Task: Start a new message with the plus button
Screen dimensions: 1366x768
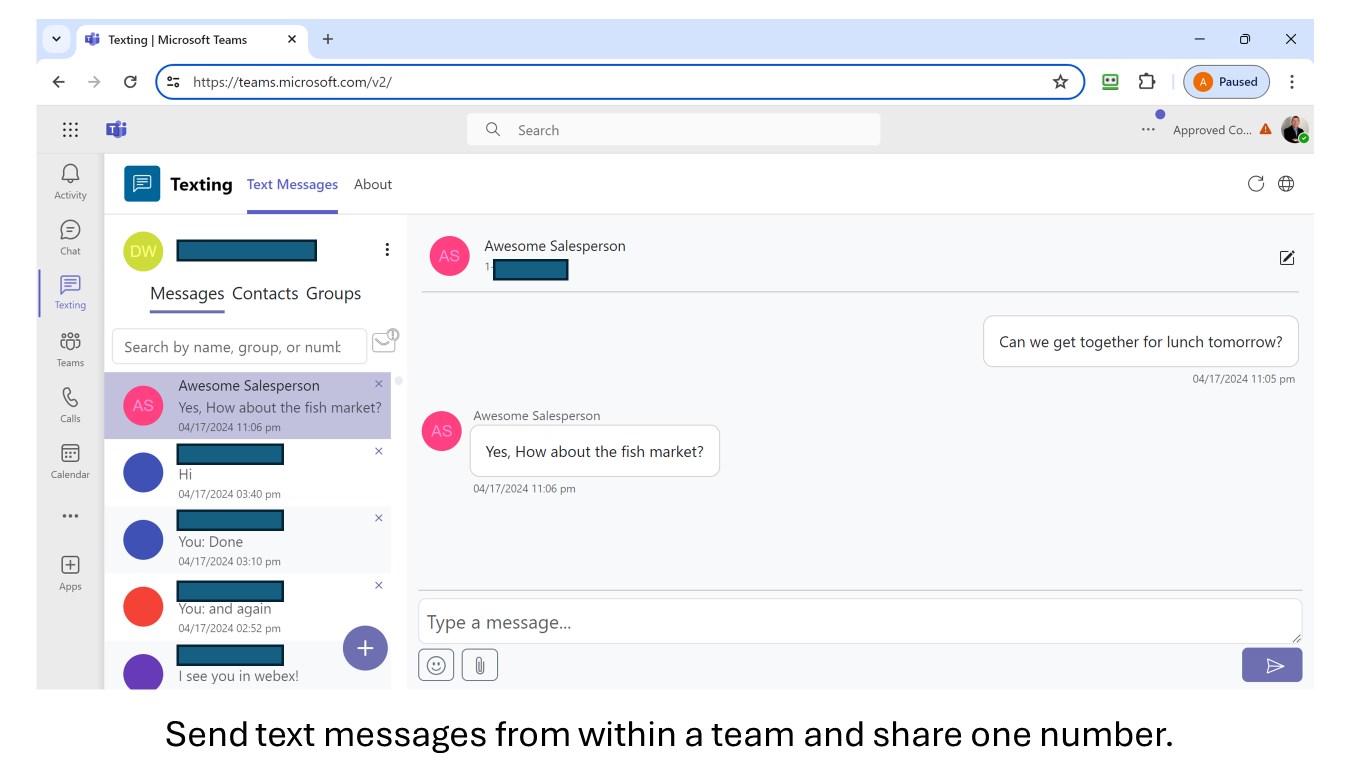Action: [365, 648]
